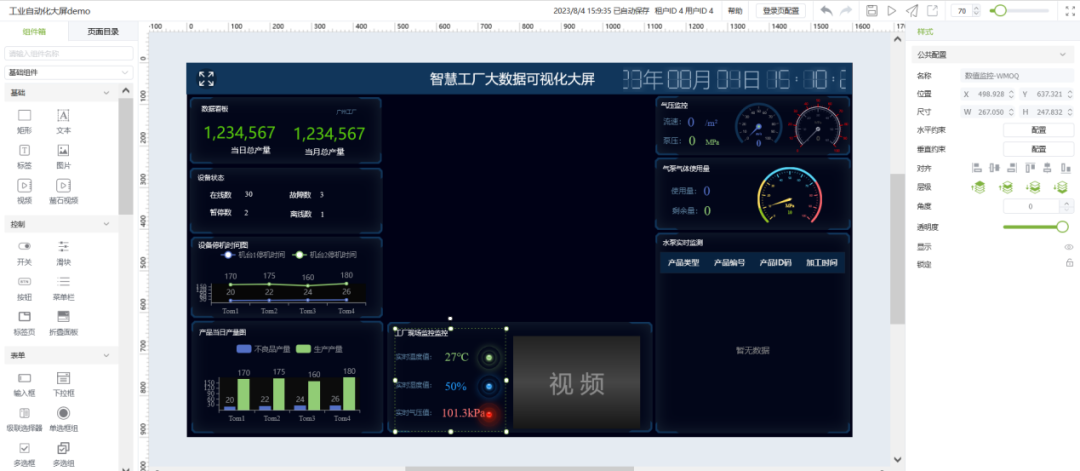Align horizontal center using second 对齐 icon

[x=994, y=167]
